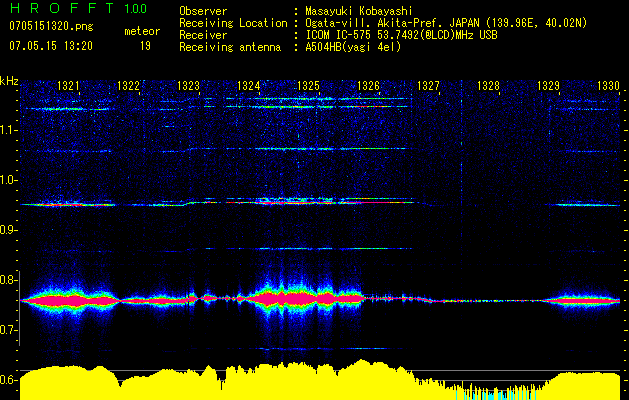The image size is (629, 400).
Task: Click the 1.0 frequency axis label
Action: [x=9, y=180]
